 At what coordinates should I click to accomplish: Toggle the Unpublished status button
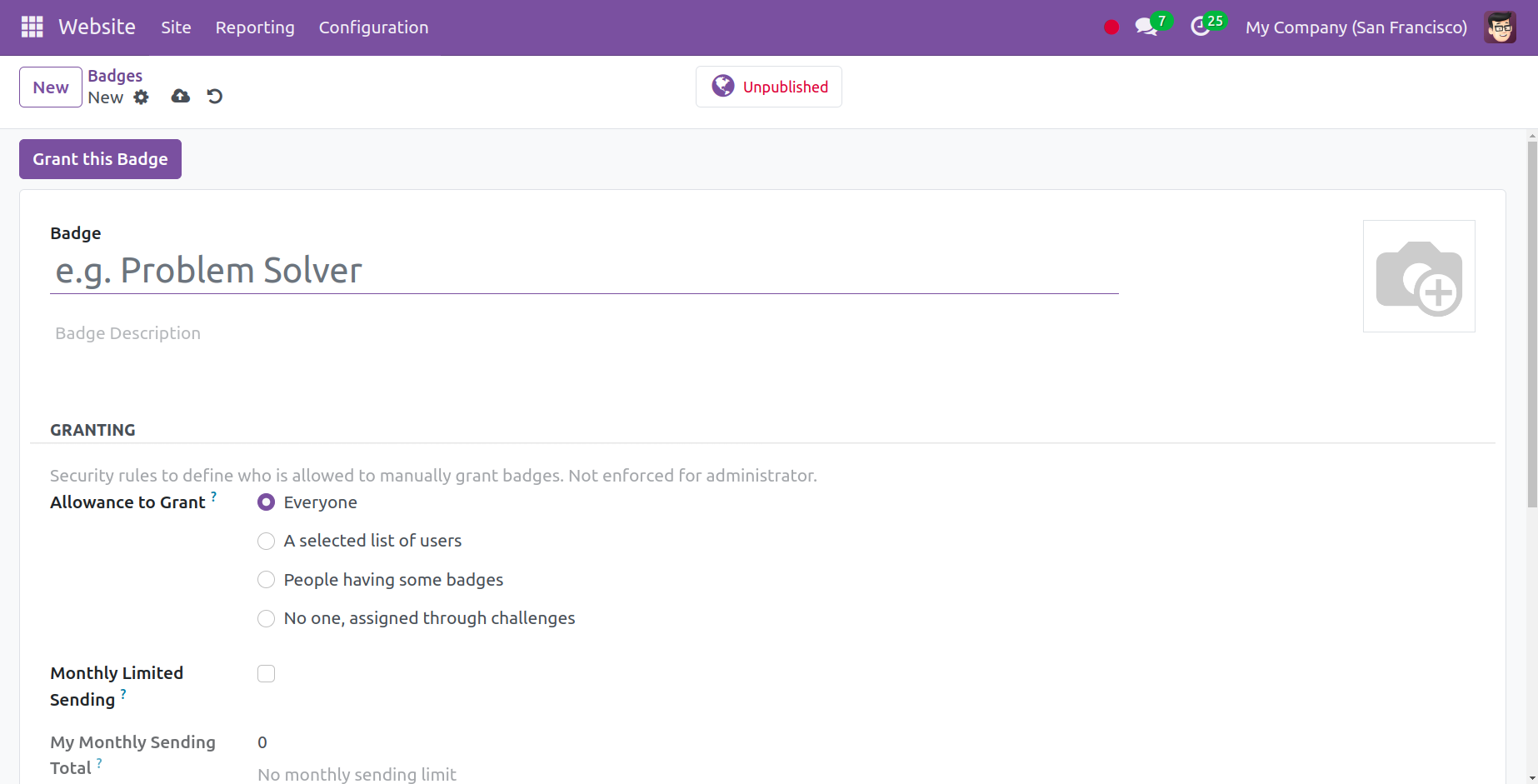tap(768, 87)
